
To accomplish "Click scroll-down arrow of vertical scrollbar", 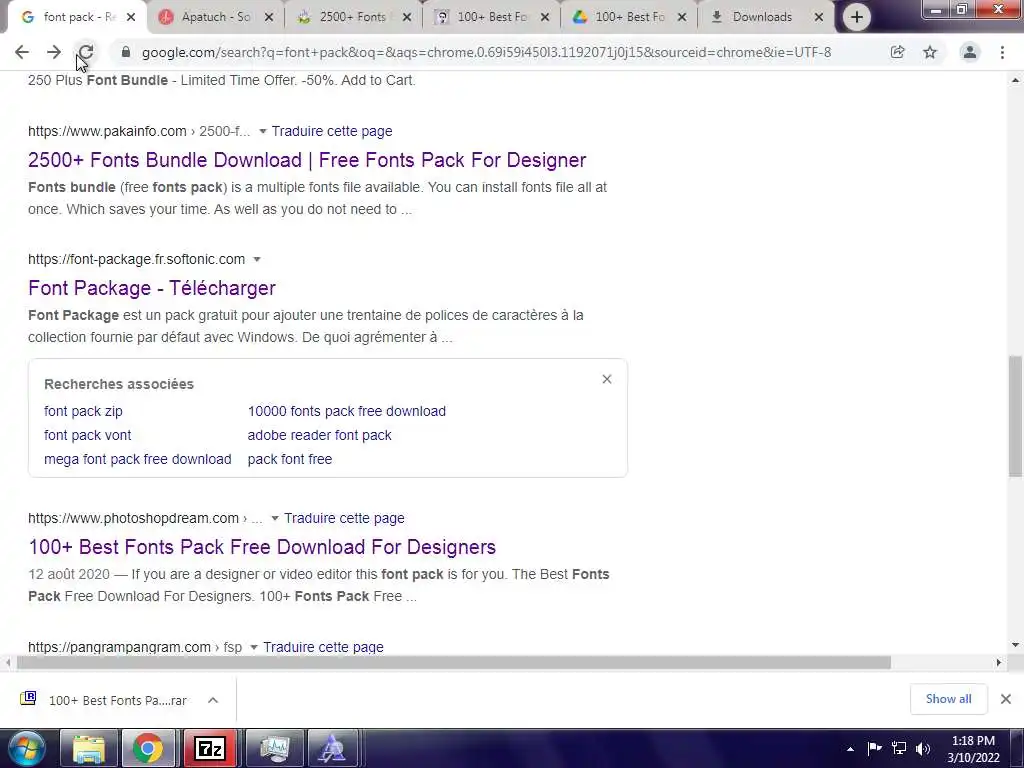I will [1015, 645].
